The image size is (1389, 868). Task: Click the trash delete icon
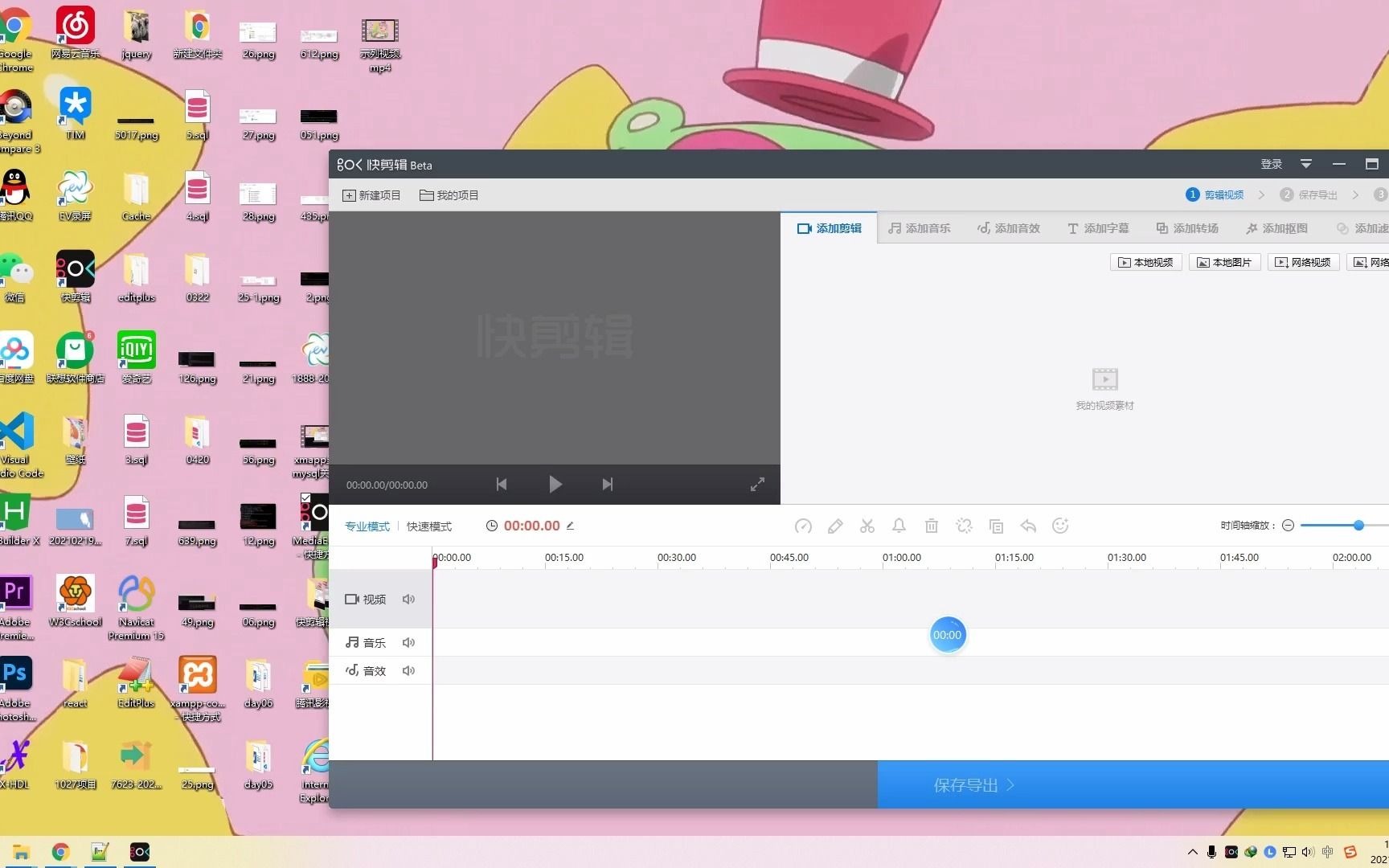click(932, 526)
